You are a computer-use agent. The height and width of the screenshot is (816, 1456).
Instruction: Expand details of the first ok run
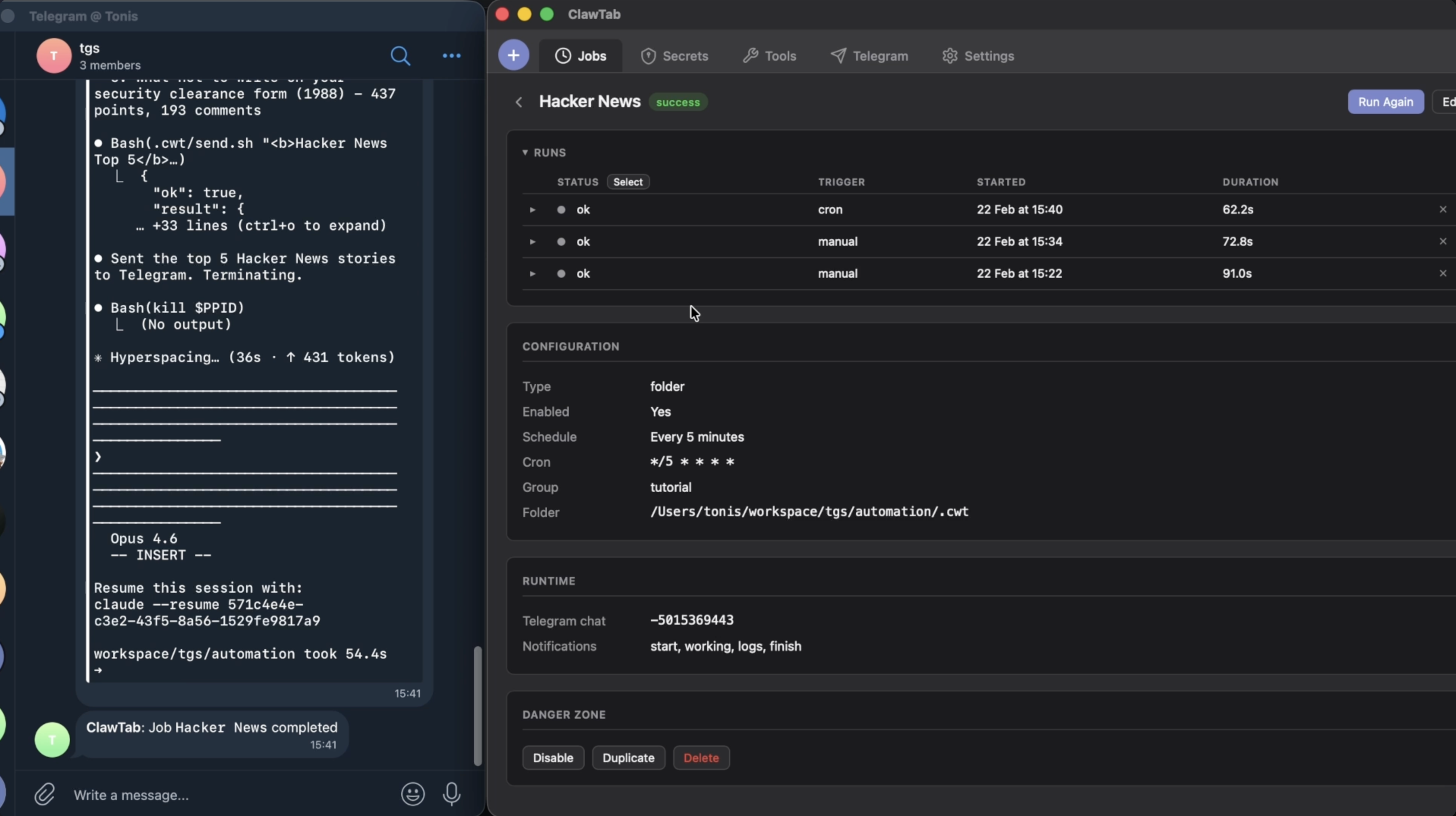click(x=532, y=210)
